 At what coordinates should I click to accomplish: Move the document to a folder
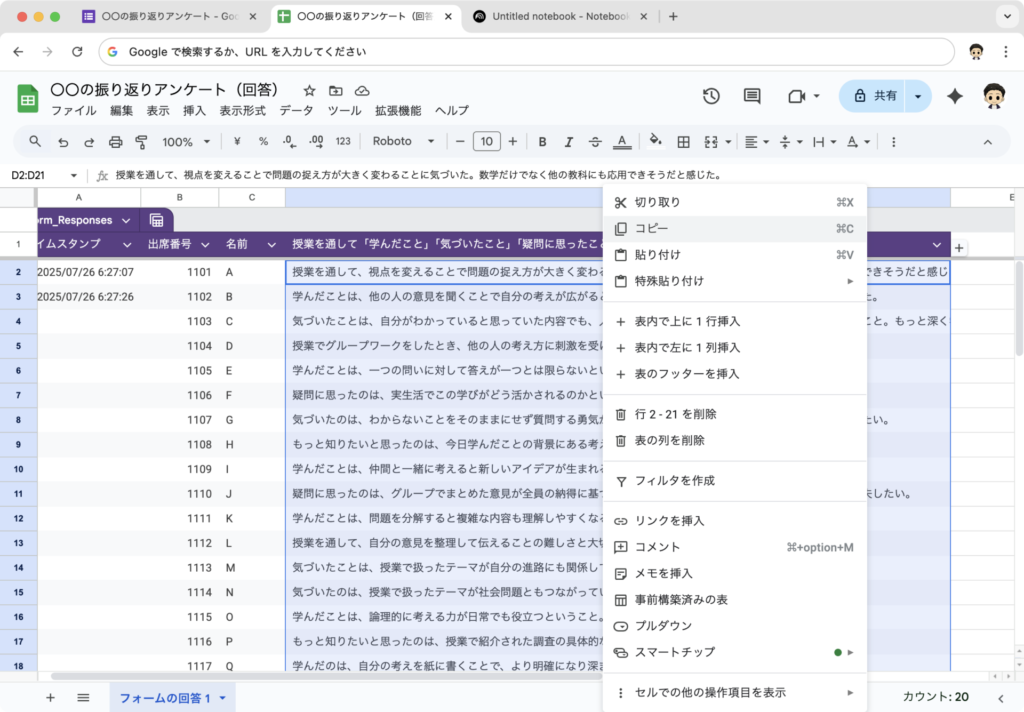click(x=336, y=91)
